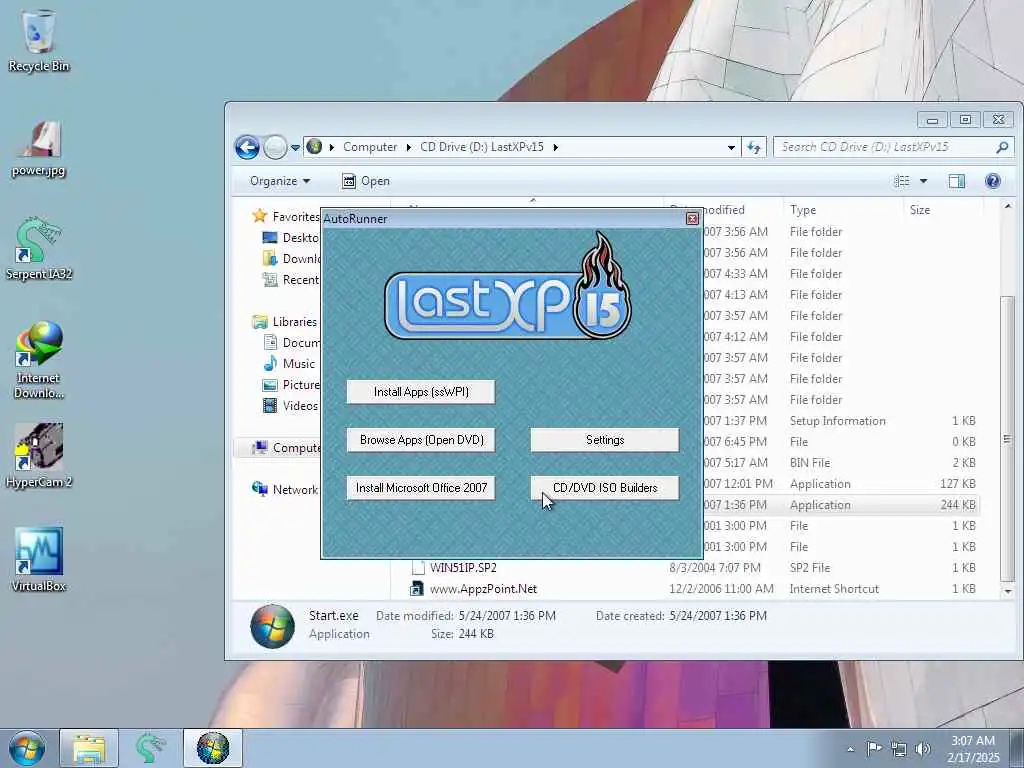
Task: Open the Recycle Bin desktop icon
Action: pos(39,40)
